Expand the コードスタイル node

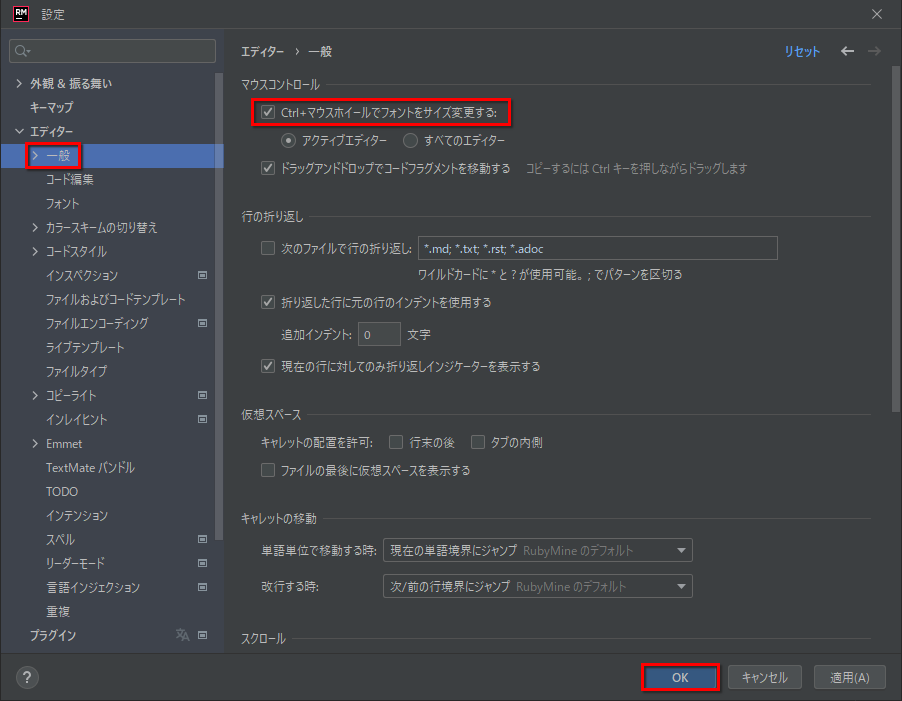click(35, 251)
